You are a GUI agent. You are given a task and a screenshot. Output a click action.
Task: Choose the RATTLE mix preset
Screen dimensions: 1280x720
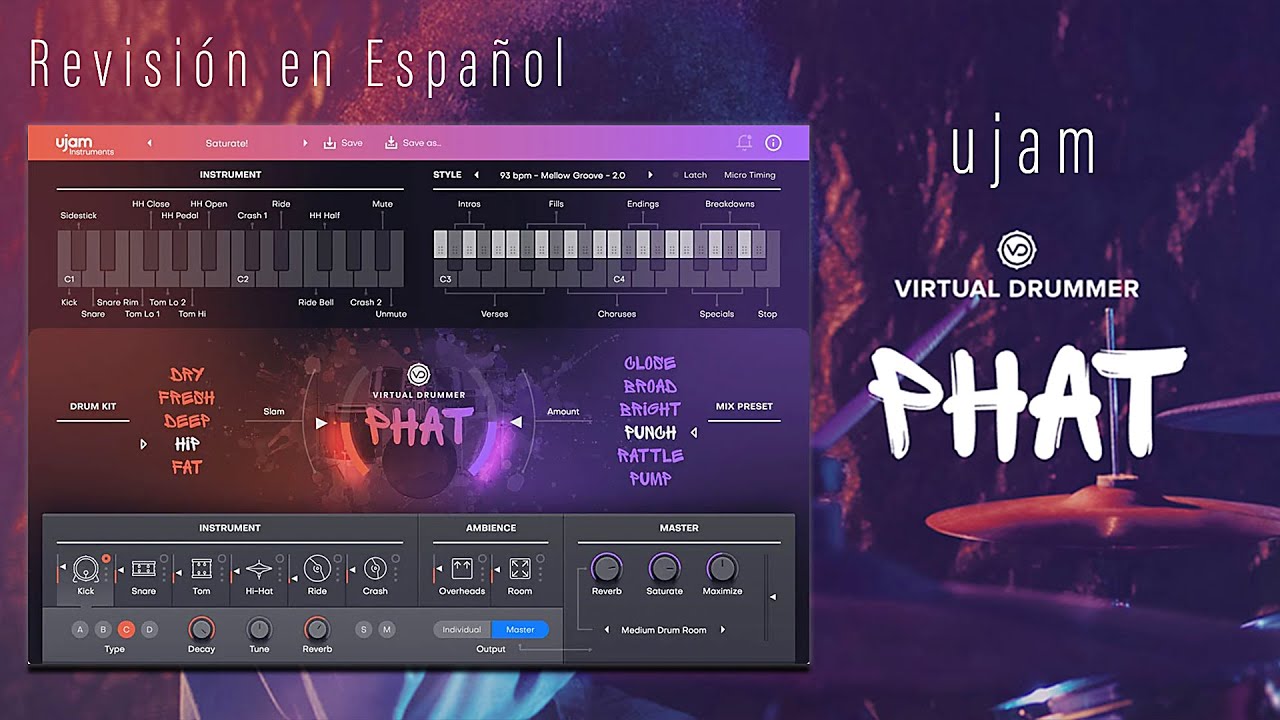pyautogui.click(x=650, y=456)
